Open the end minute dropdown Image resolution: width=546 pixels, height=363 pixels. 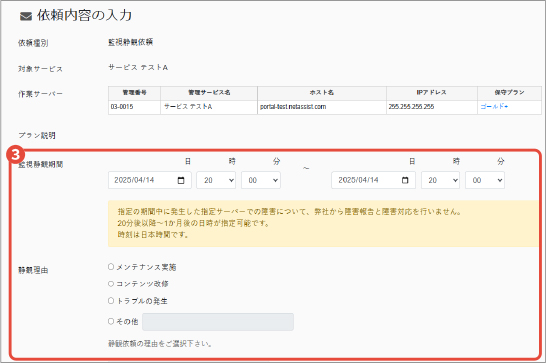tap(485, 180)
